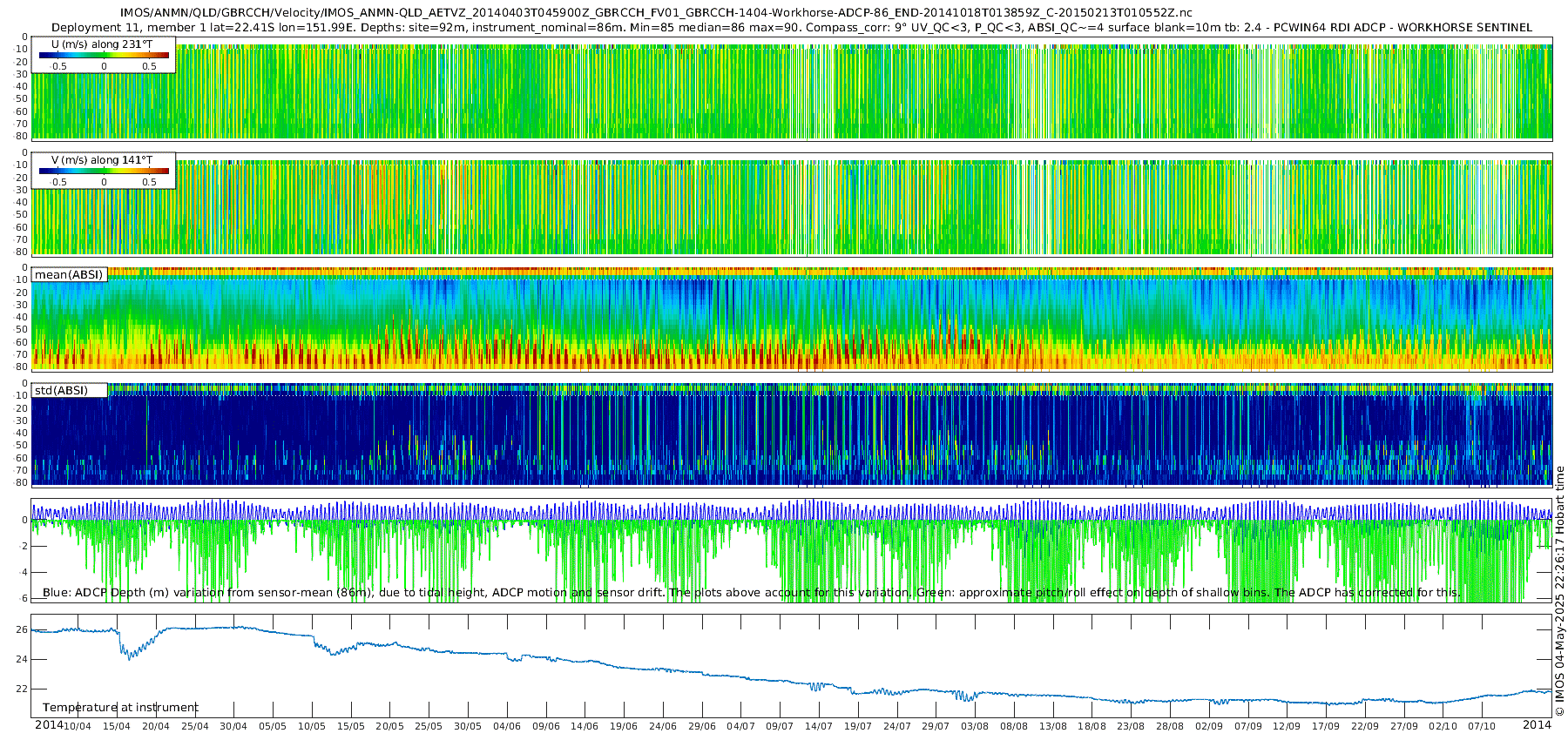Click the 'U (m/s) along 231°T' title
The image size is (1568, 740).
(x=102, y=44)
